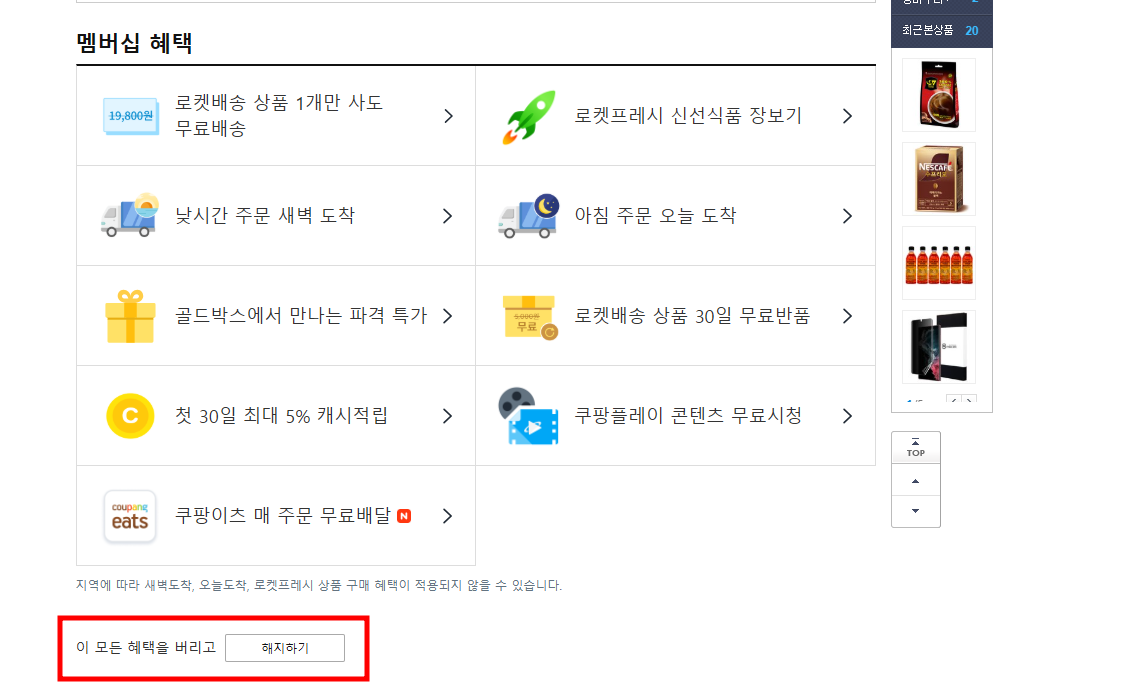Click the 19,800원 price tag icon
This screenshot has width=1123, height=696.
(x=130, y=116)
